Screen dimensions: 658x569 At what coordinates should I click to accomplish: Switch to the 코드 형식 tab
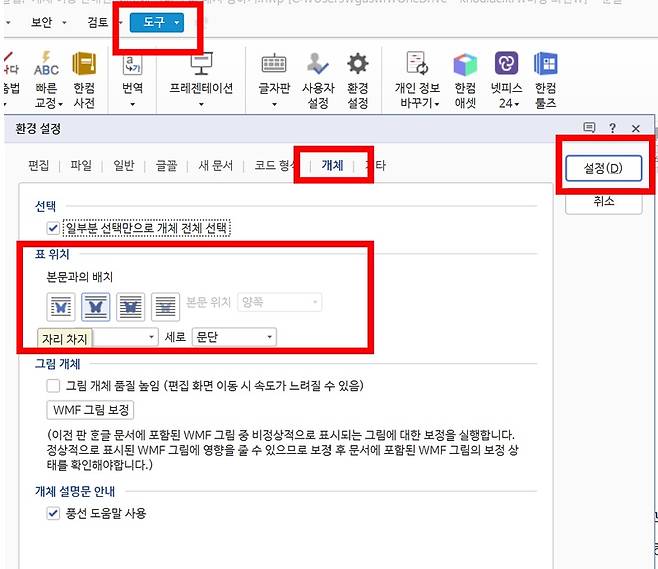(275, 165)
